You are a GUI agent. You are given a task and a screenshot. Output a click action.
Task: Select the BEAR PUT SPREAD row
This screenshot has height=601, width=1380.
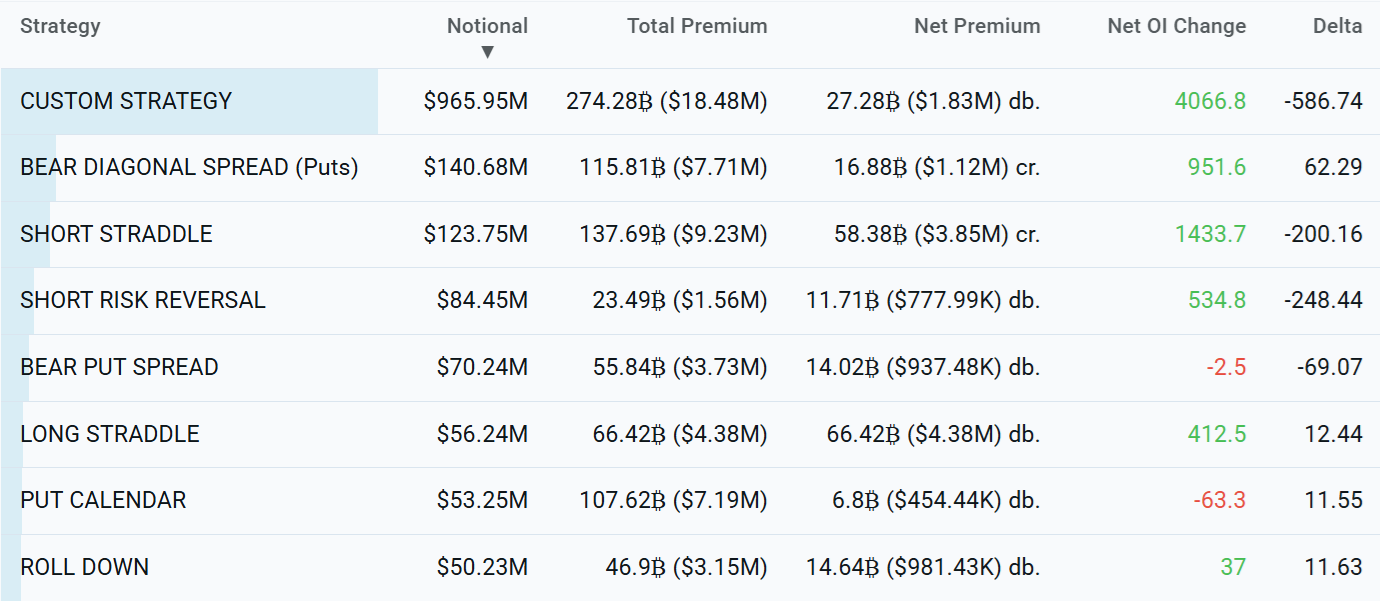(119, 367)
